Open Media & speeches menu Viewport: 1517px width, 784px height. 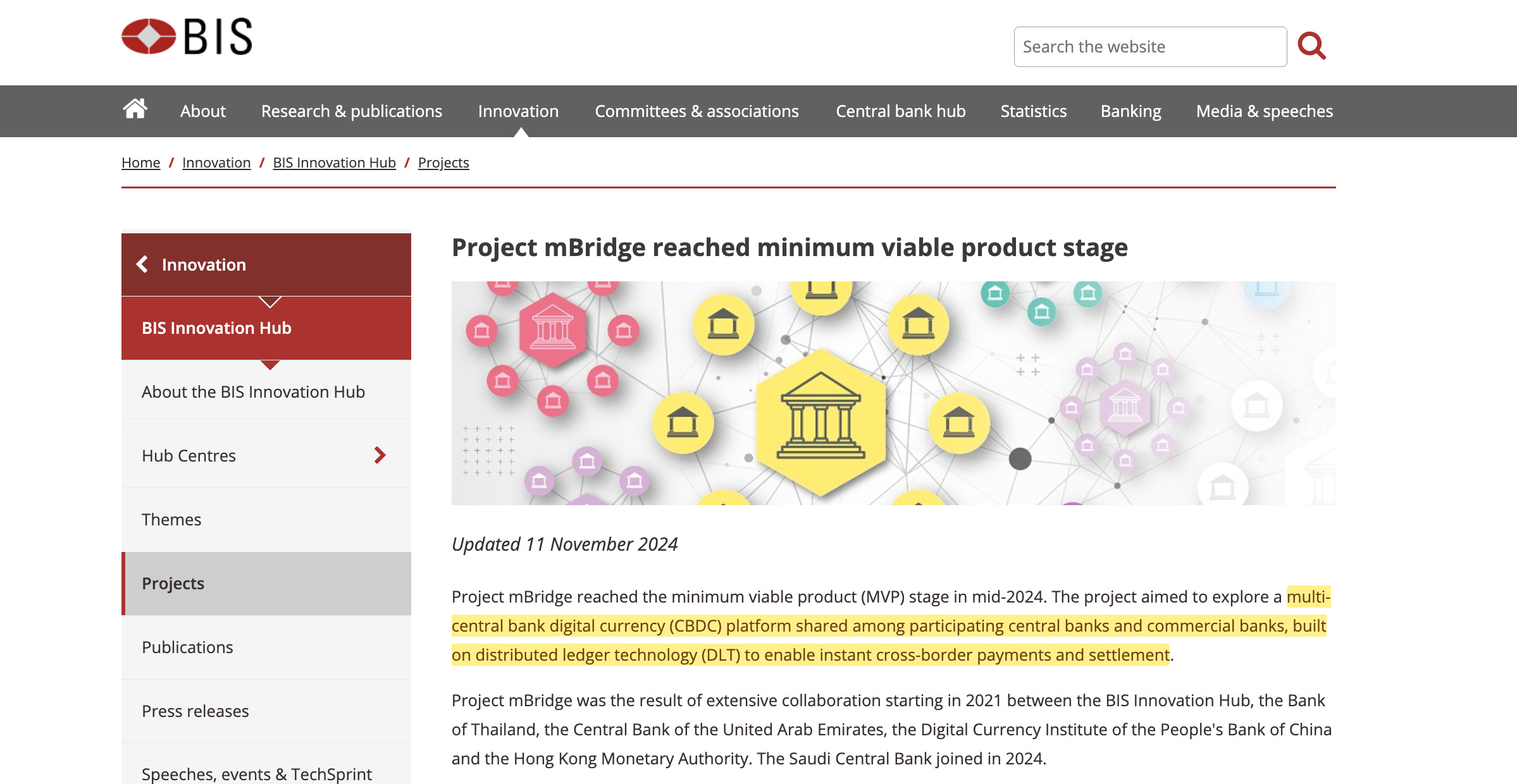pyautogui.click(x=1264, y=111)
